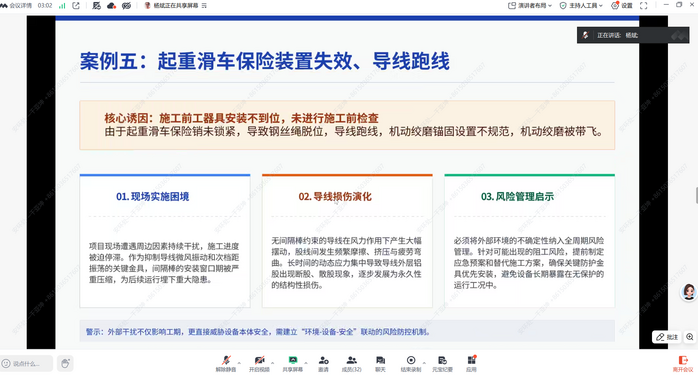The image size is (698, 375).
Task: Open the 设置 settings menu item
Action: [622, 5]
